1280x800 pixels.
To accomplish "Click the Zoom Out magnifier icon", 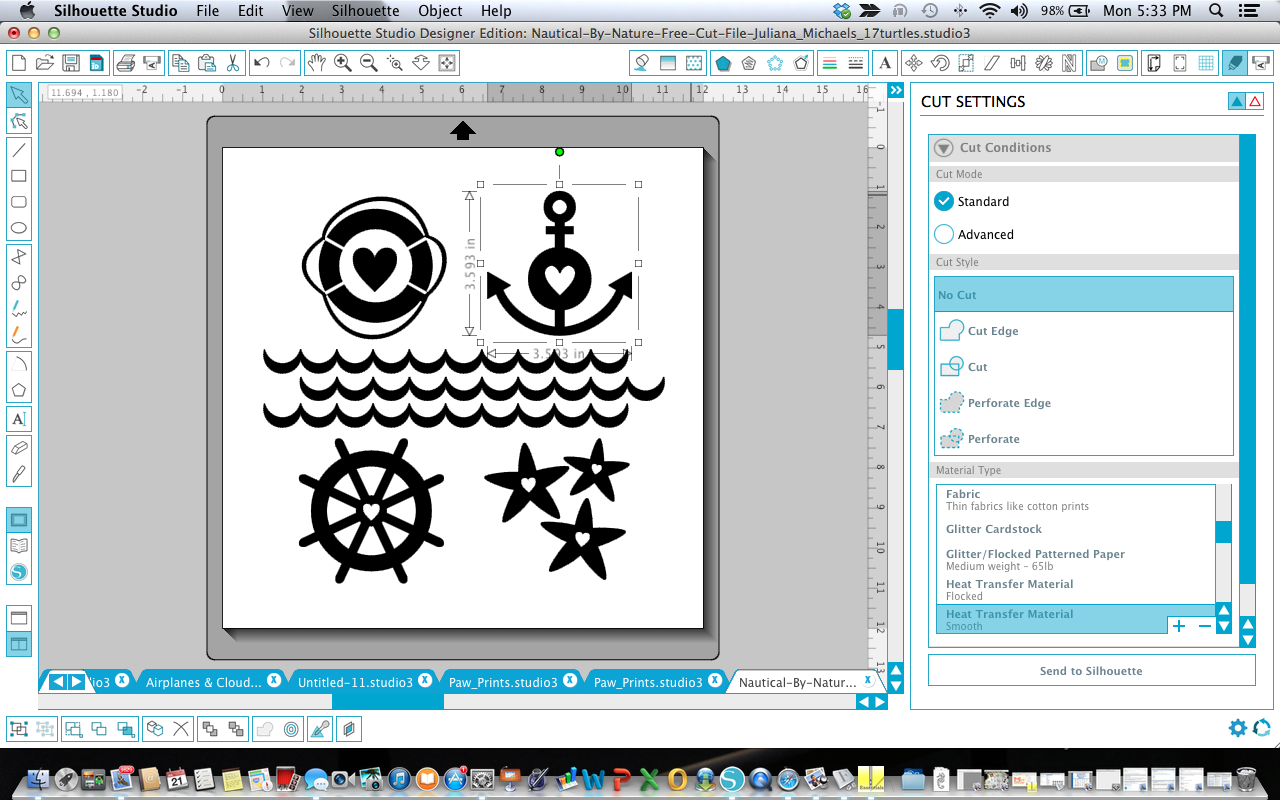I will [x=369, y=63].
